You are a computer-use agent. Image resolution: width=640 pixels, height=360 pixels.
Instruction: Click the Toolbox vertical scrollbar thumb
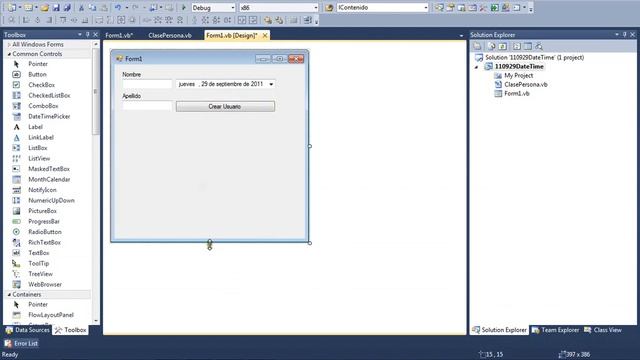coord(96,92)
